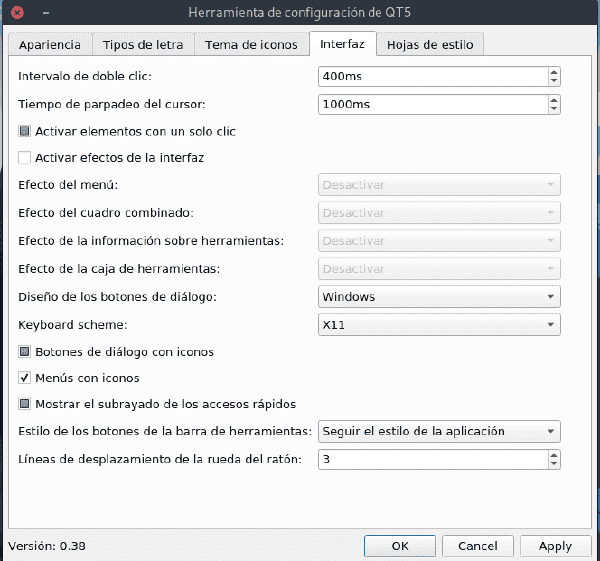This screenshot has width=600, height=561.
Task: Open Efecto de la información sobre herramientas dropdown
Action: (x=439, y=241)
